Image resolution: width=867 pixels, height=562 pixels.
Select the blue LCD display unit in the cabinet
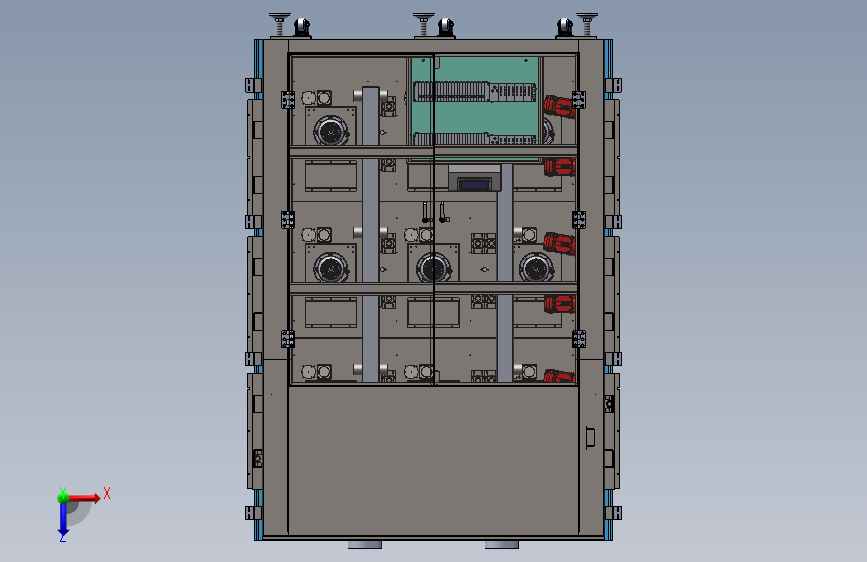click(474, 184)
